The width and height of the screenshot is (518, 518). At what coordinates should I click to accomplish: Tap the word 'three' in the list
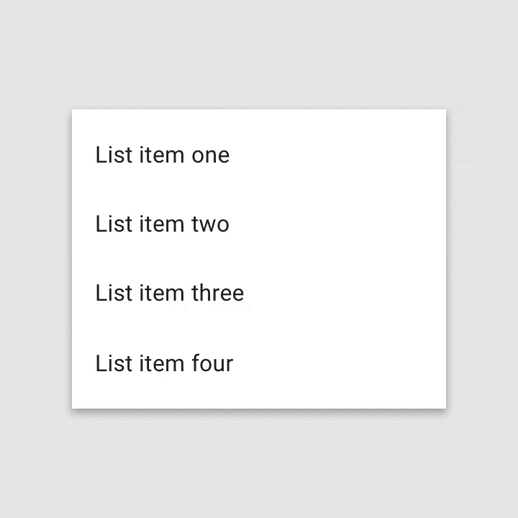point(218,293)
